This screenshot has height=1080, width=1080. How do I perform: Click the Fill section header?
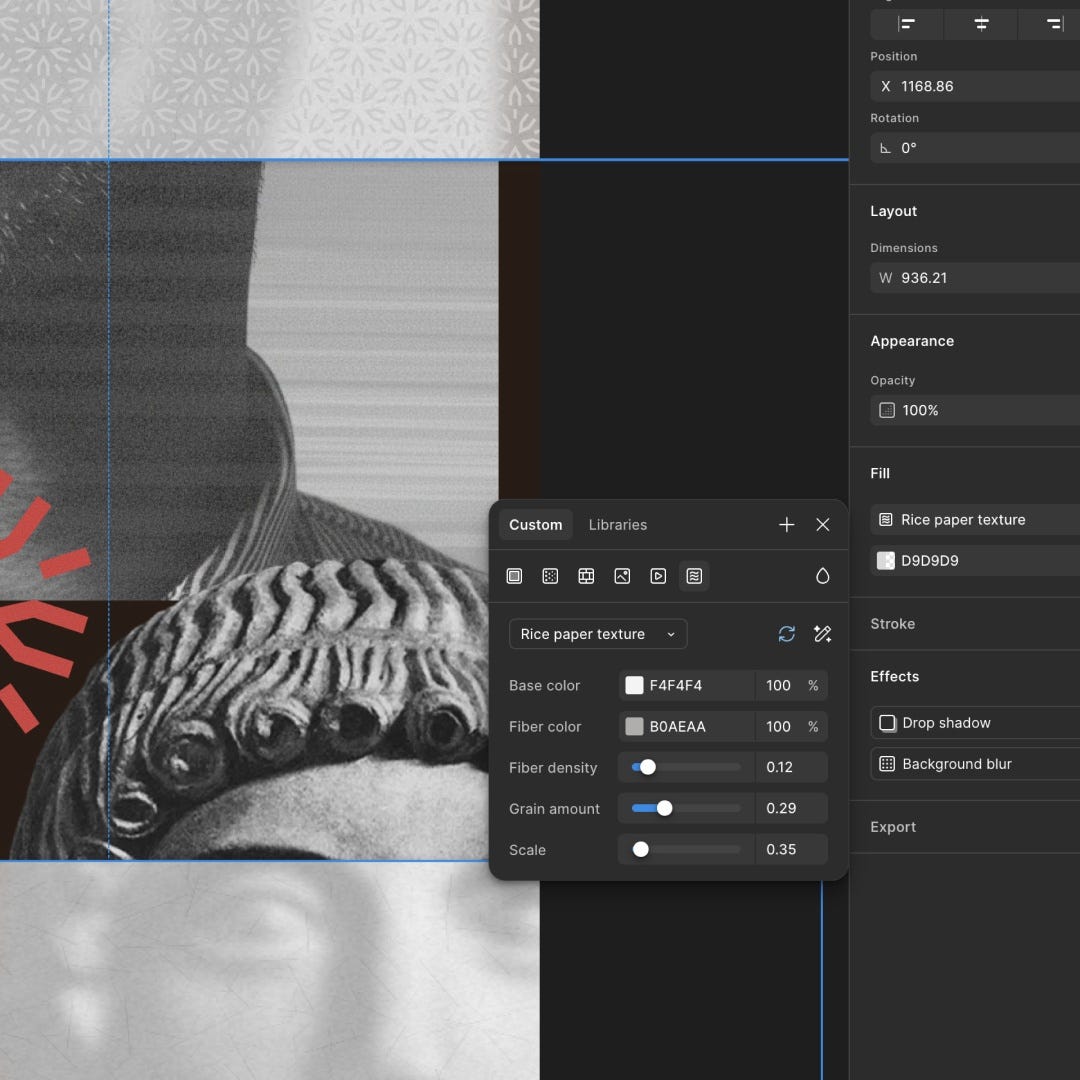[x=880, y=473]
